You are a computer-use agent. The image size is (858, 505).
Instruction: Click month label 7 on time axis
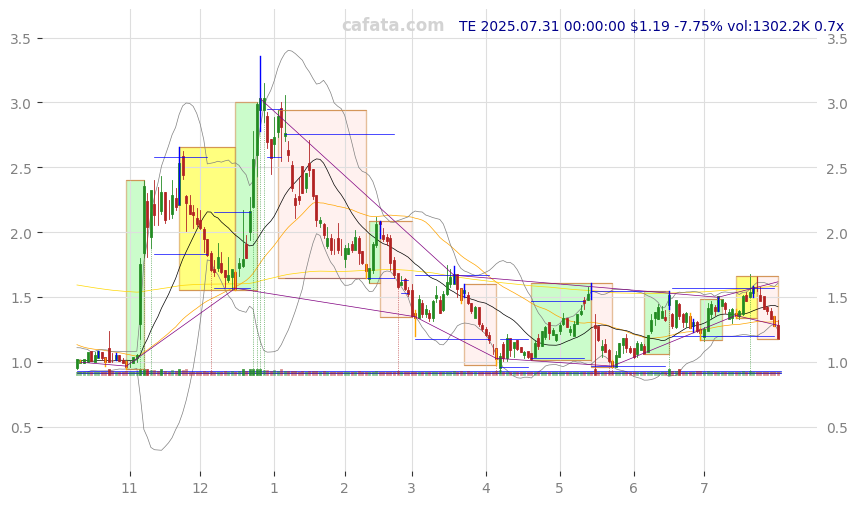704,488
